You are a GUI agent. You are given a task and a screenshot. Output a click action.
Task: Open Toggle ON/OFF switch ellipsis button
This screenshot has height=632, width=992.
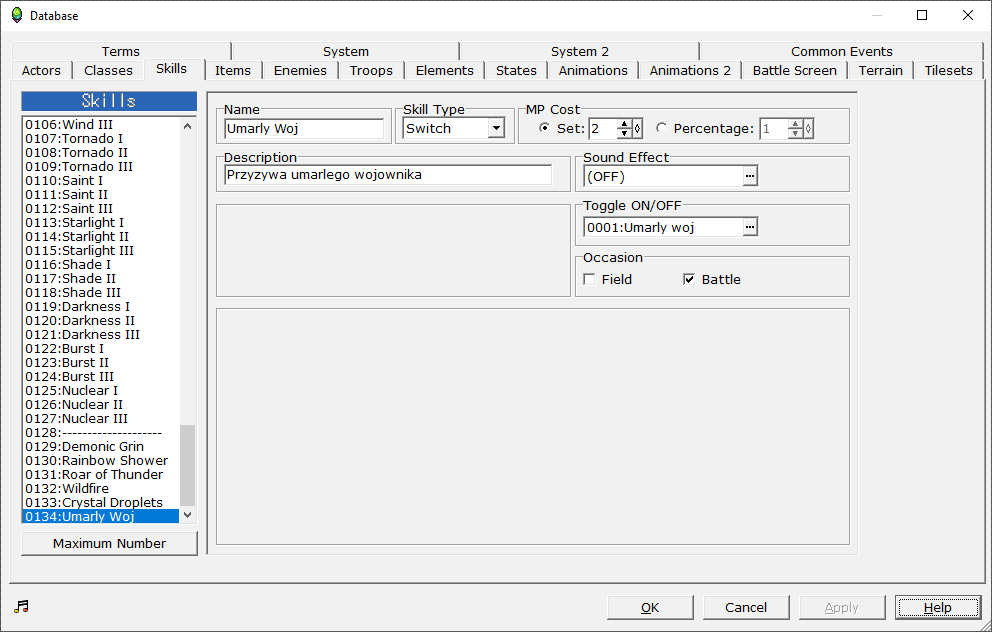click(x=750, y=226)
